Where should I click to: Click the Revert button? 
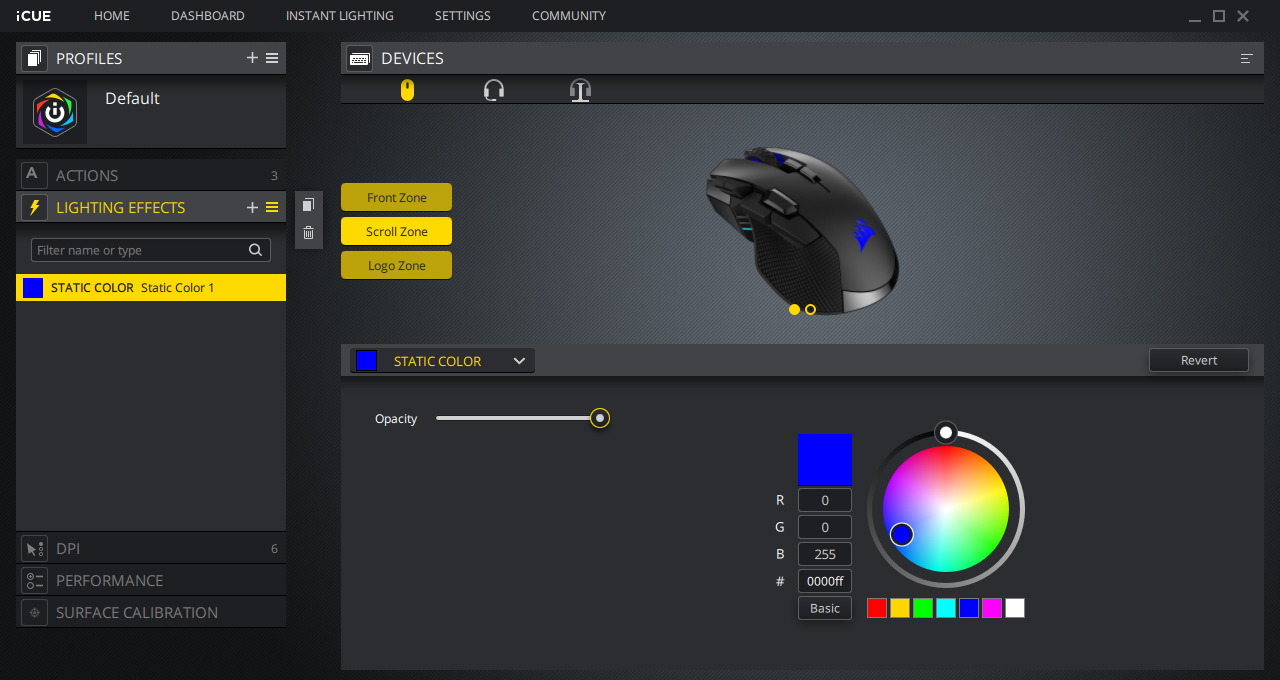pos(1199,360)
